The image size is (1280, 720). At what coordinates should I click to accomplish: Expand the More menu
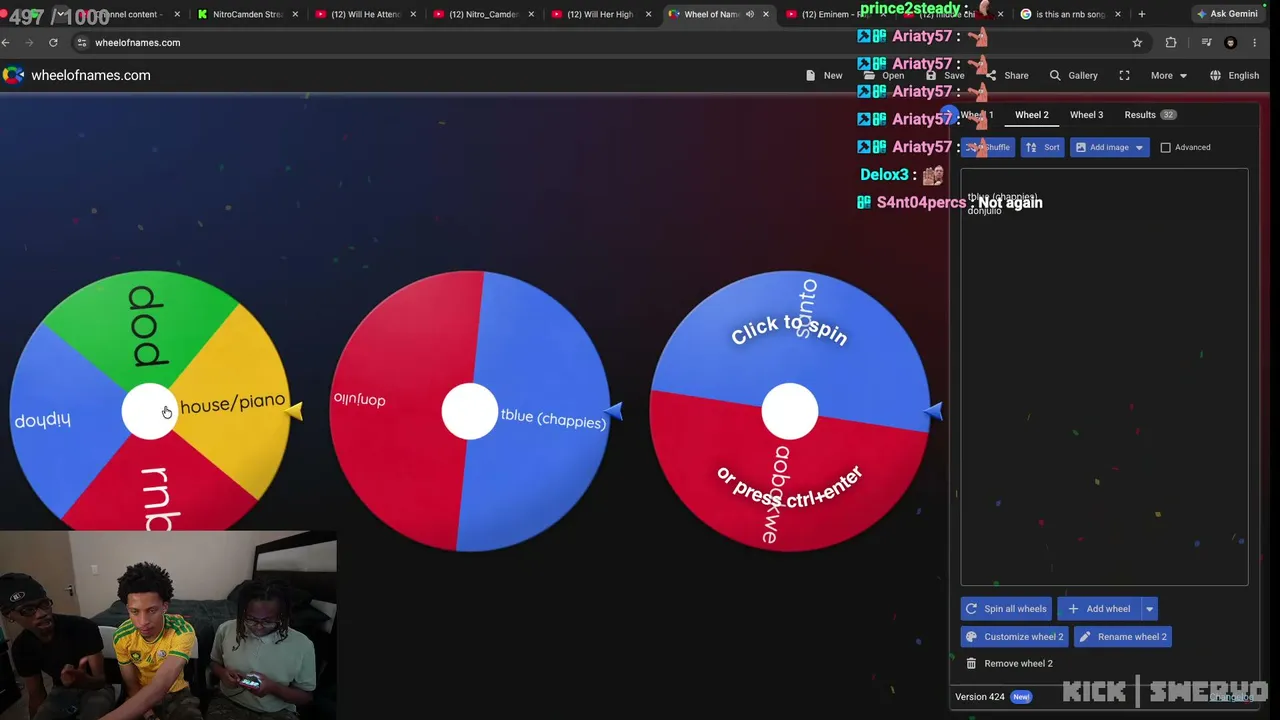[x=1168, y=76]
